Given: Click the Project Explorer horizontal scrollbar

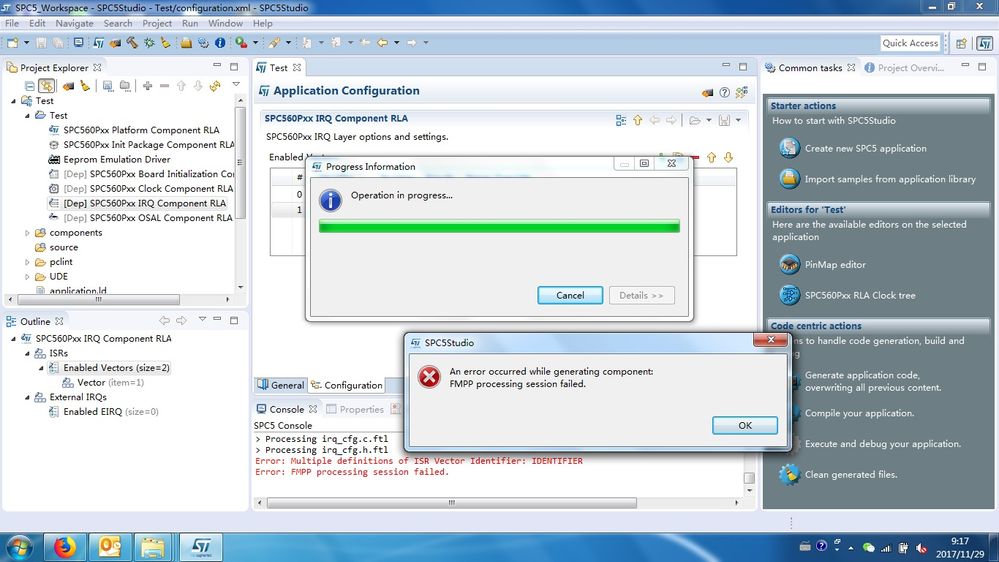Looking at the screenshot, I should (x=99, y=299).
